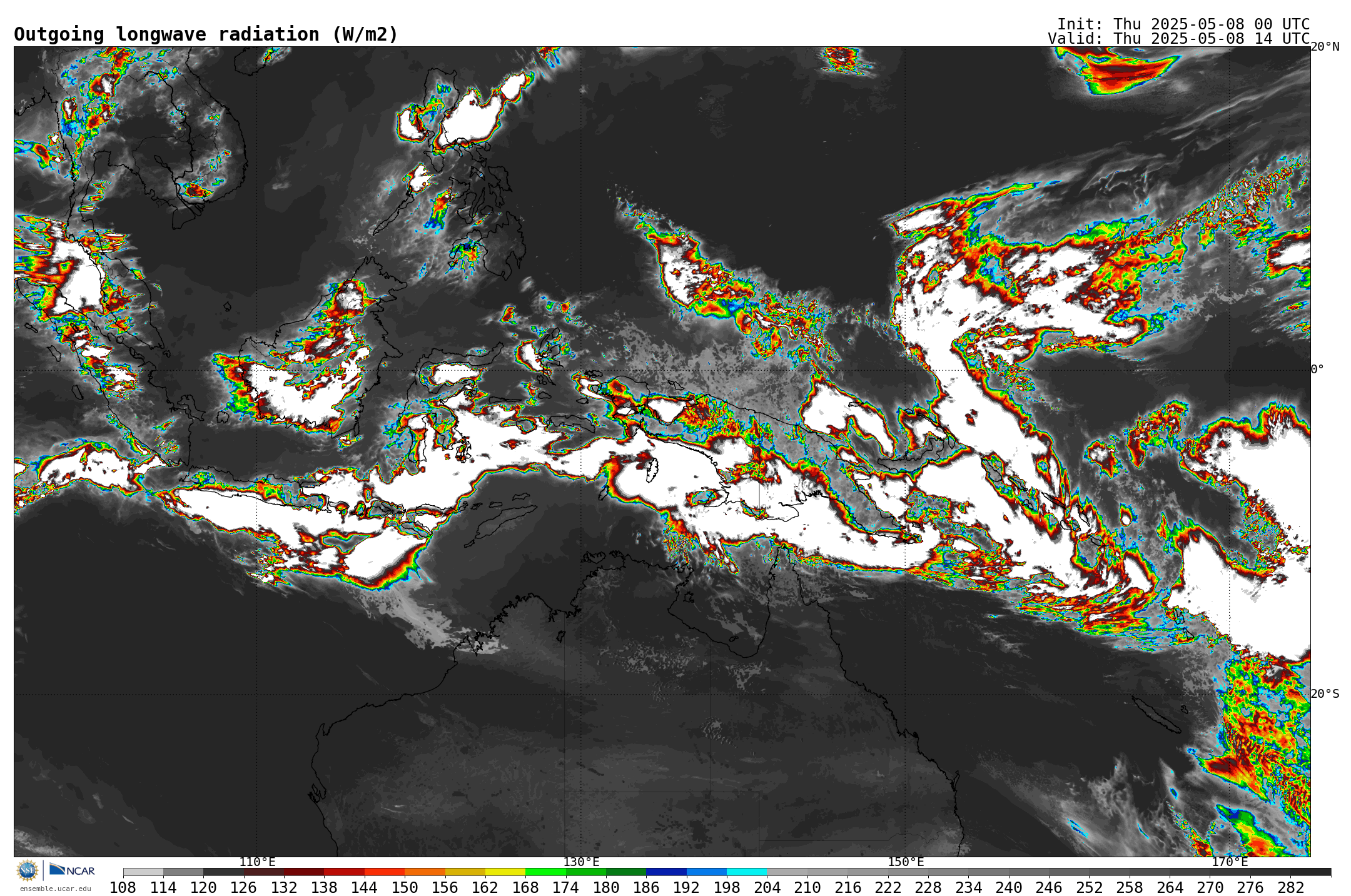Click the colorbar value 126
Screen dimensions: 1351x896
(244, 888)
